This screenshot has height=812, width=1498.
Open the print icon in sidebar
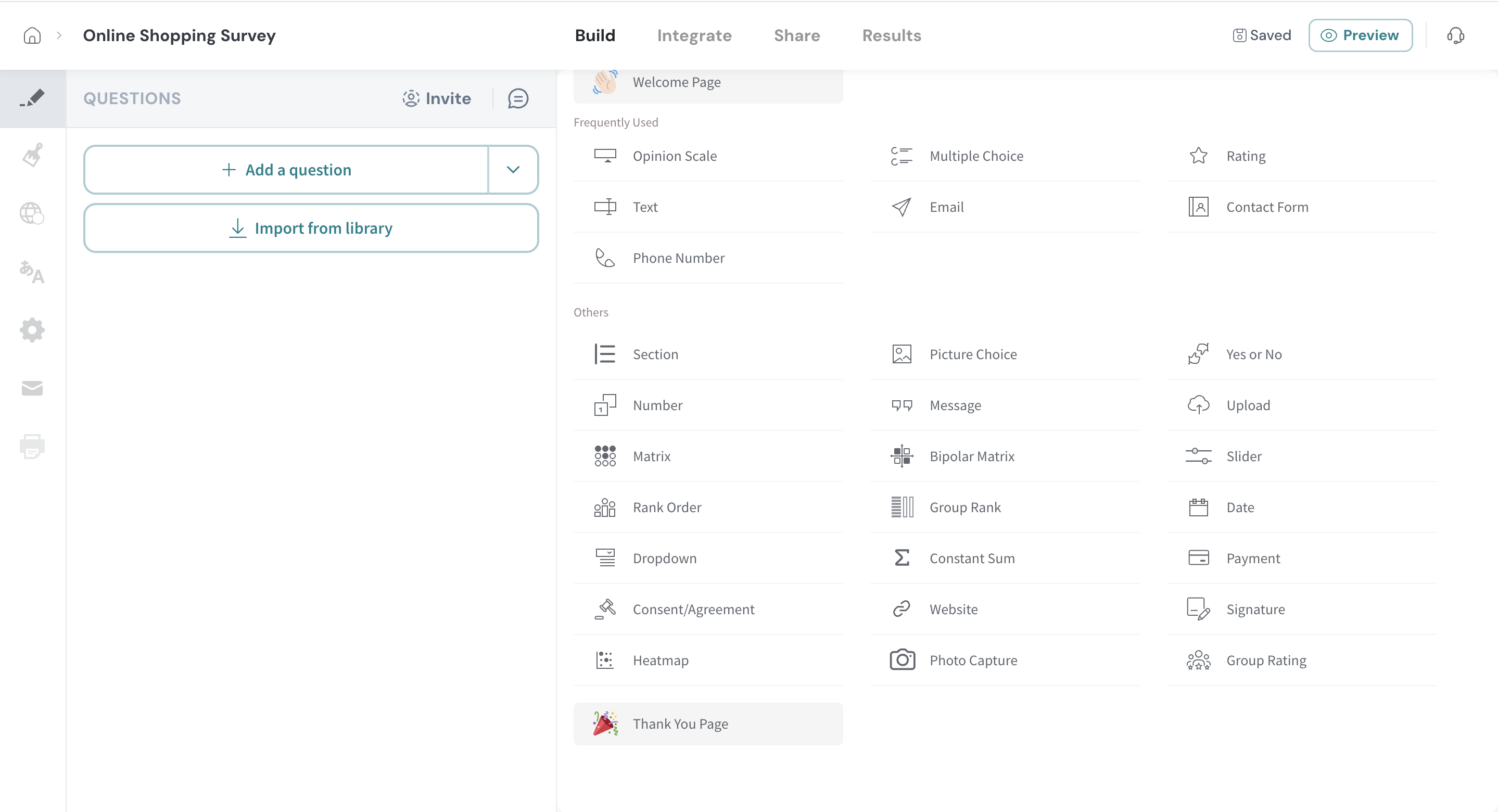(x=32, y=446)
